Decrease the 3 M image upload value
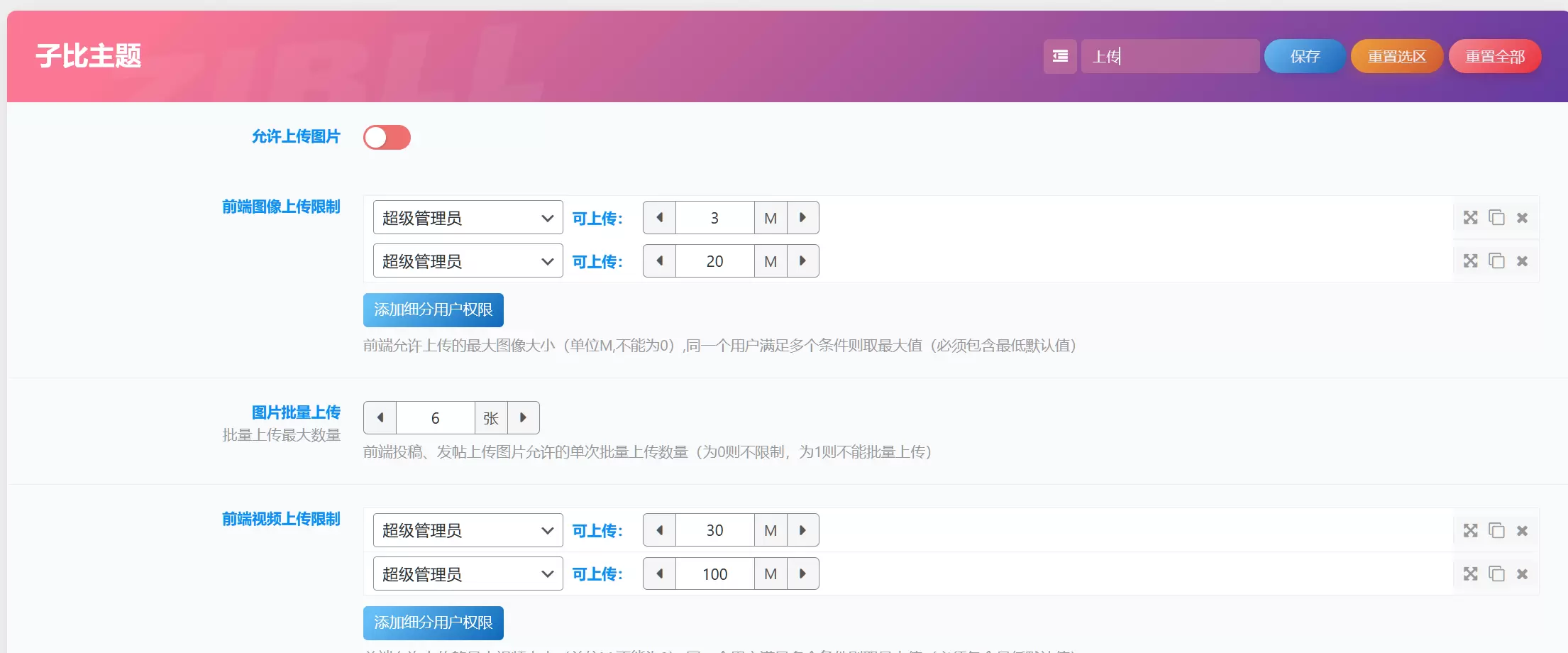The height and width of the screenshot is (653, 1568). click(660, 218)
